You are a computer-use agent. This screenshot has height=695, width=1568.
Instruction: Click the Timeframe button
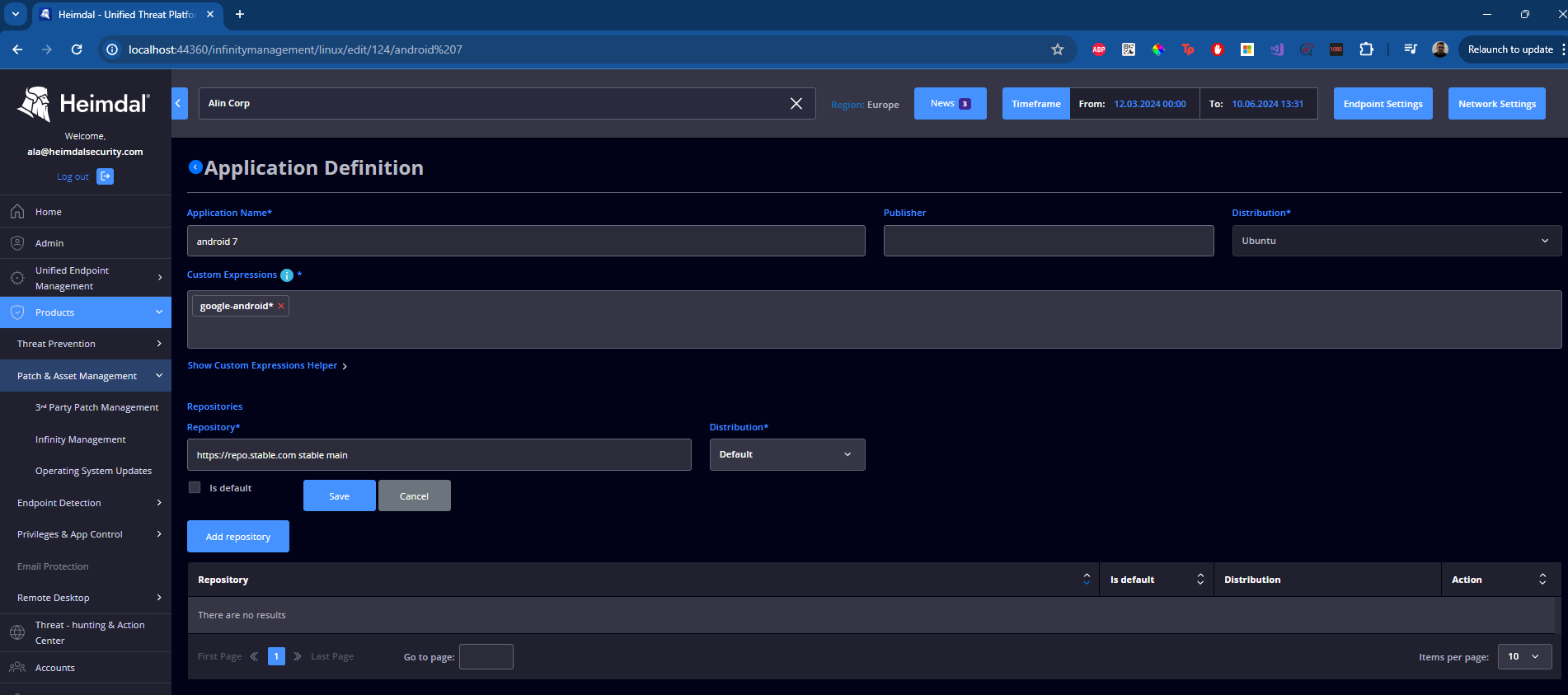click(1035, 104)
